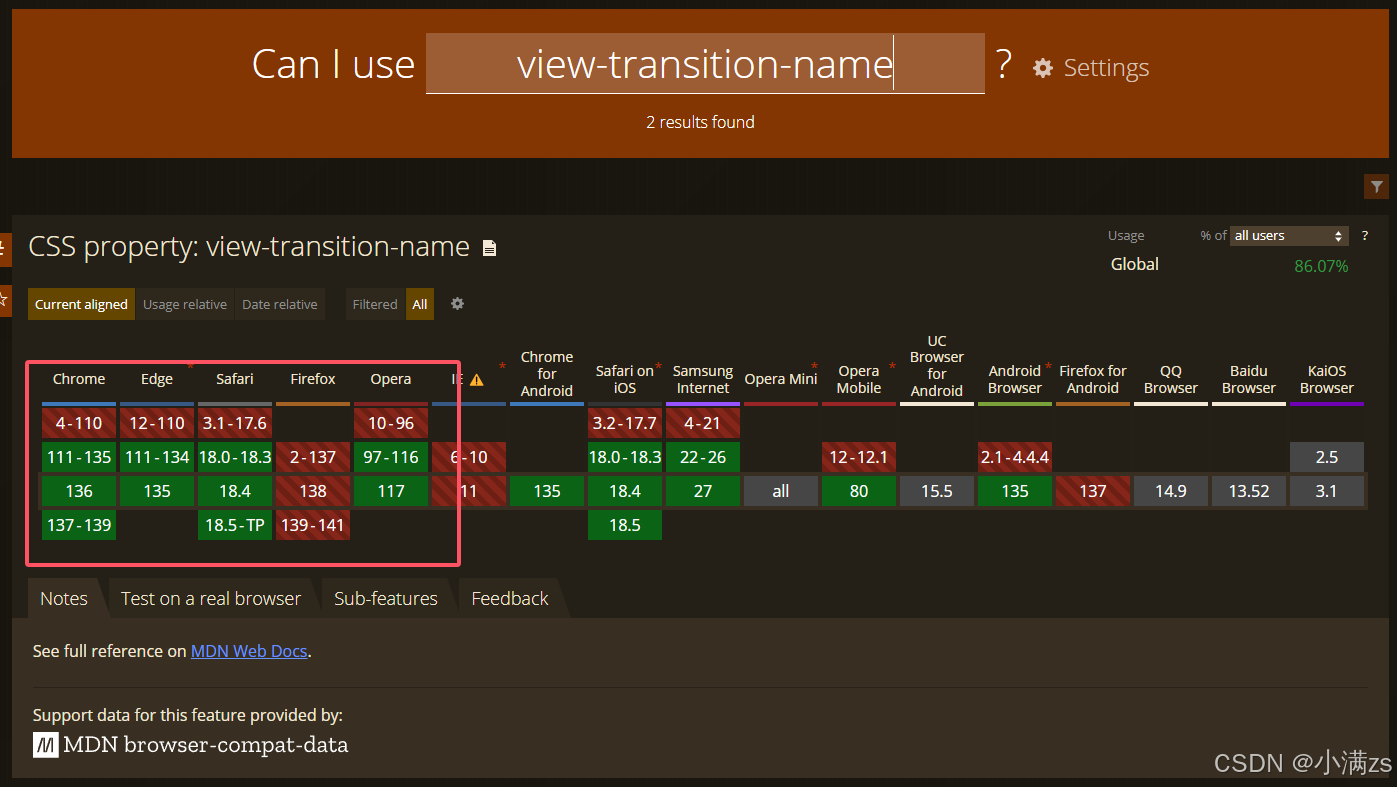Click Firefox for Android header
Screen dimensions: 1397x787
click(1093, 379)
